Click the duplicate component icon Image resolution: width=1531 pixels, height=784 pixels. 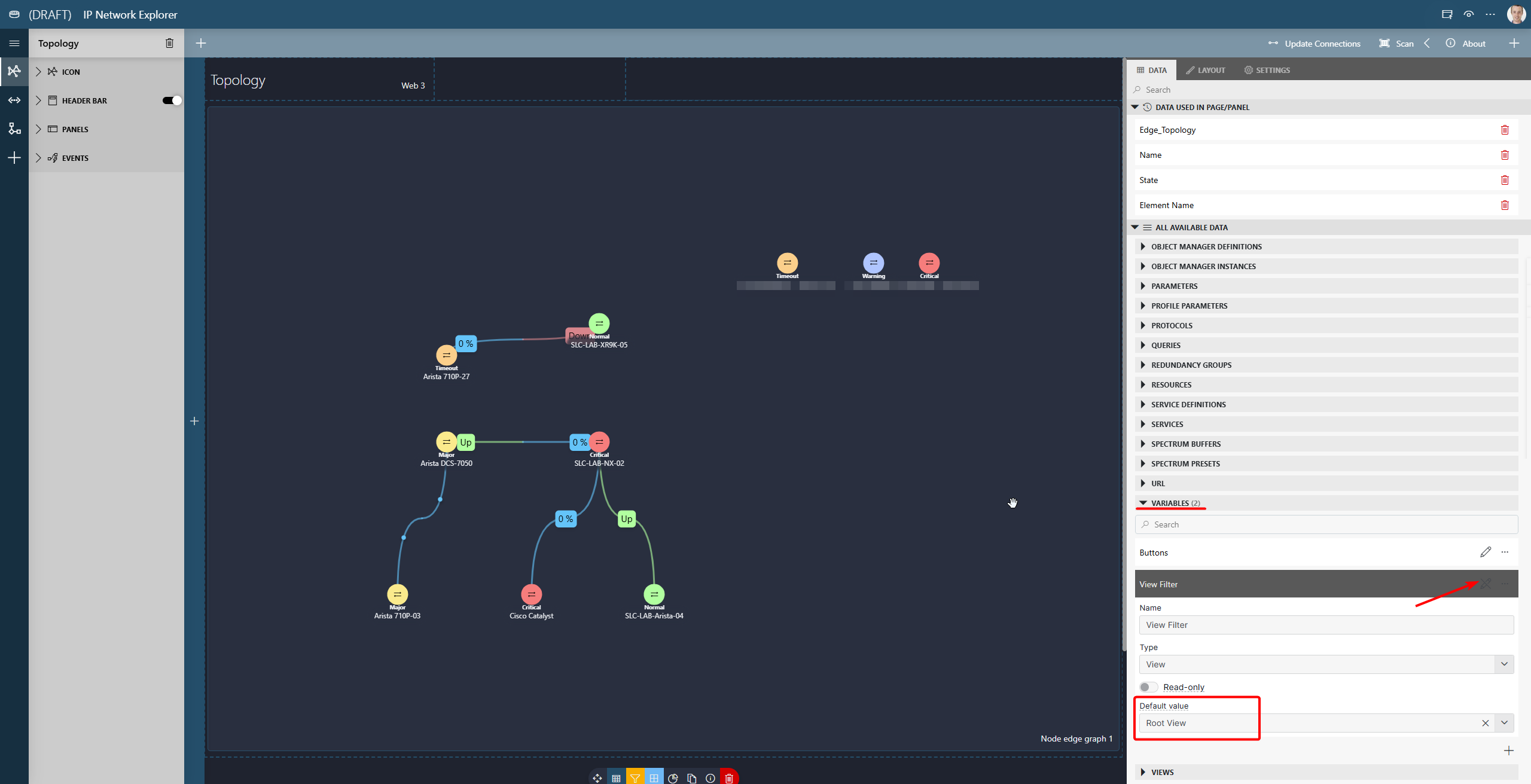pos(691,778)
